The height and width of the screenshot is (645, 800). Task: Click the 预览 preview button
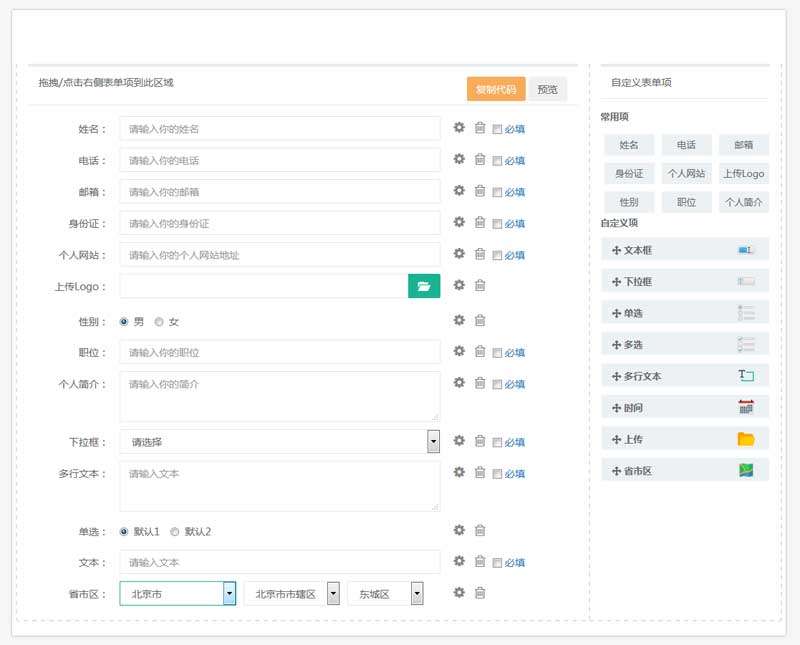547,89
